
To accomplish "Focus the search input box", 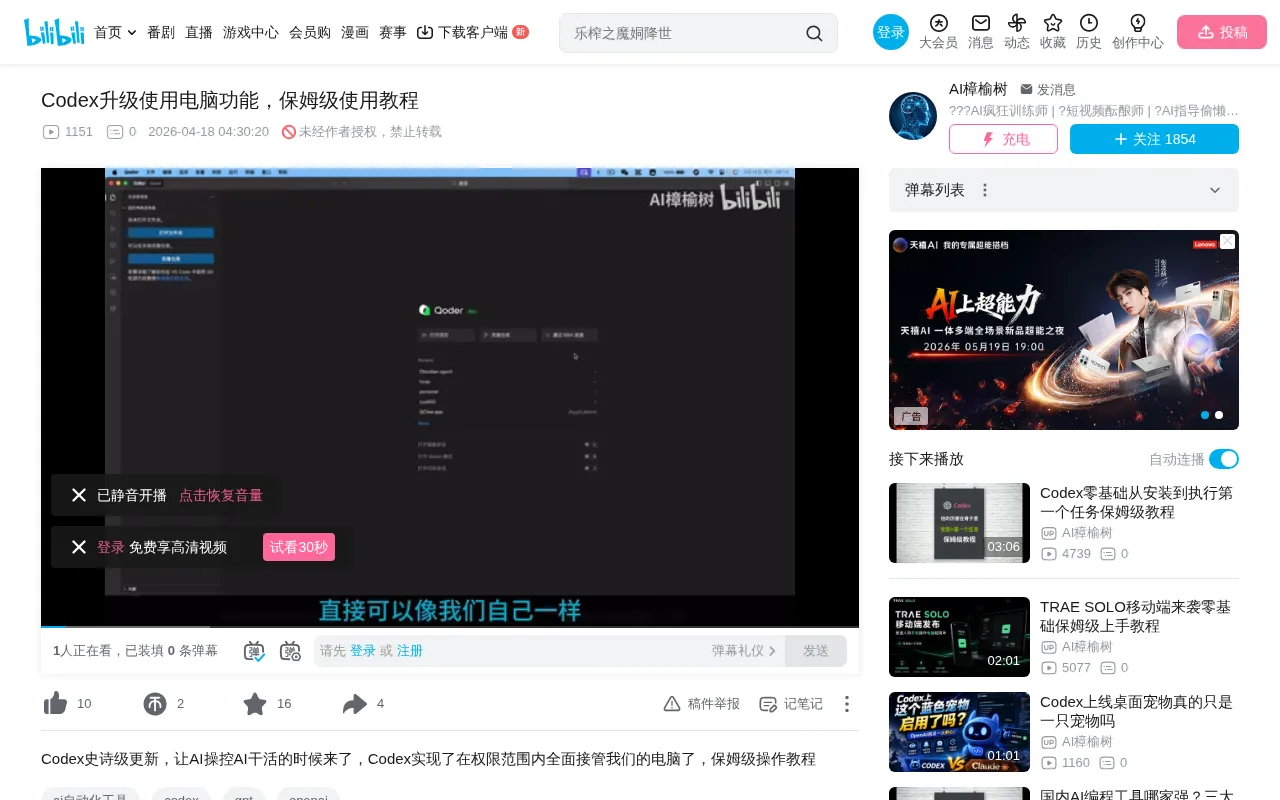I will coord(685,33).
